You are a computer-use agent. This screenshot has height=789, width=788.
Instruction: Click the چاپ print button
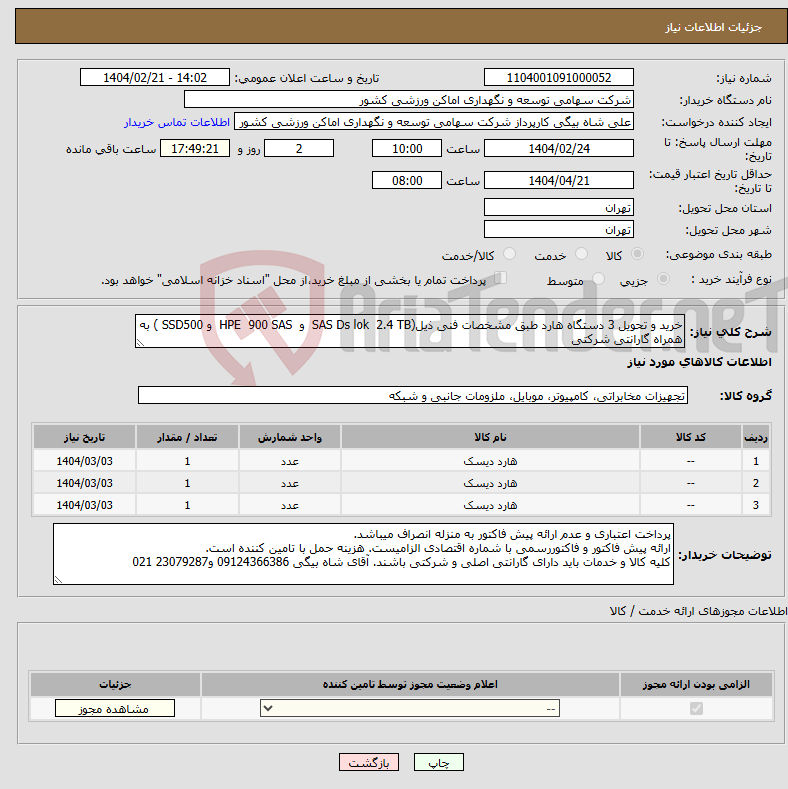tap(438, 762)
